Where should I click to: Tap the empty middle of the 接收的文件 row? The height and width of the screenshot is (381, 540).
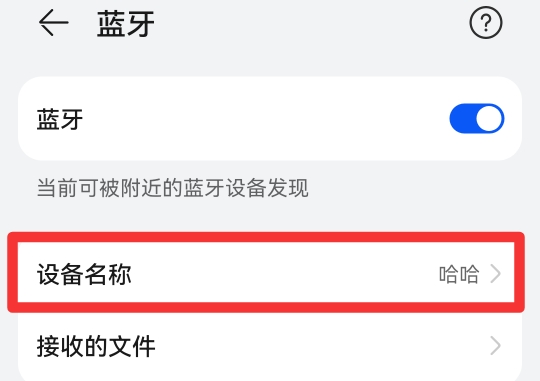[320, 346]
